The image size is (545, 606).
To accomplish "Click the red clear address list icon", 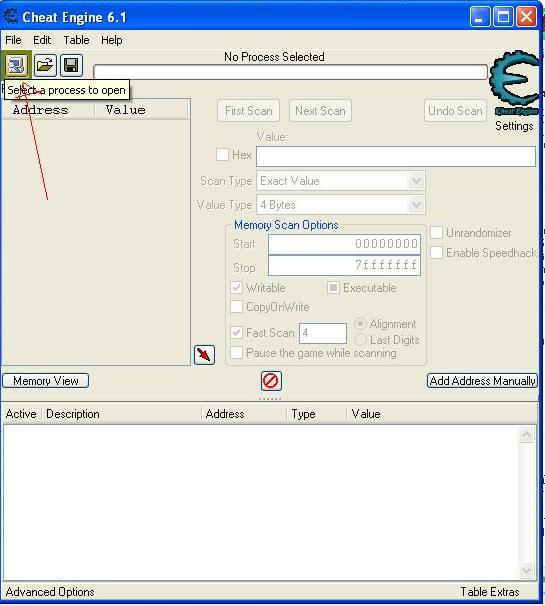I will point(271,381).
